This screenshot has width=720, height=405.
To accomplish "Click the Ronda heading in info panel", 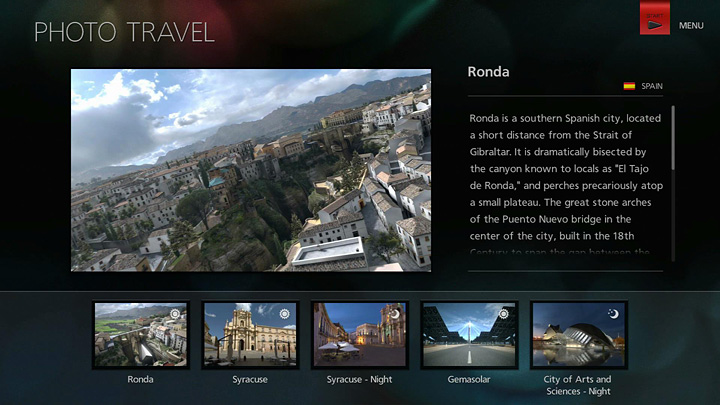I will 489,72.
